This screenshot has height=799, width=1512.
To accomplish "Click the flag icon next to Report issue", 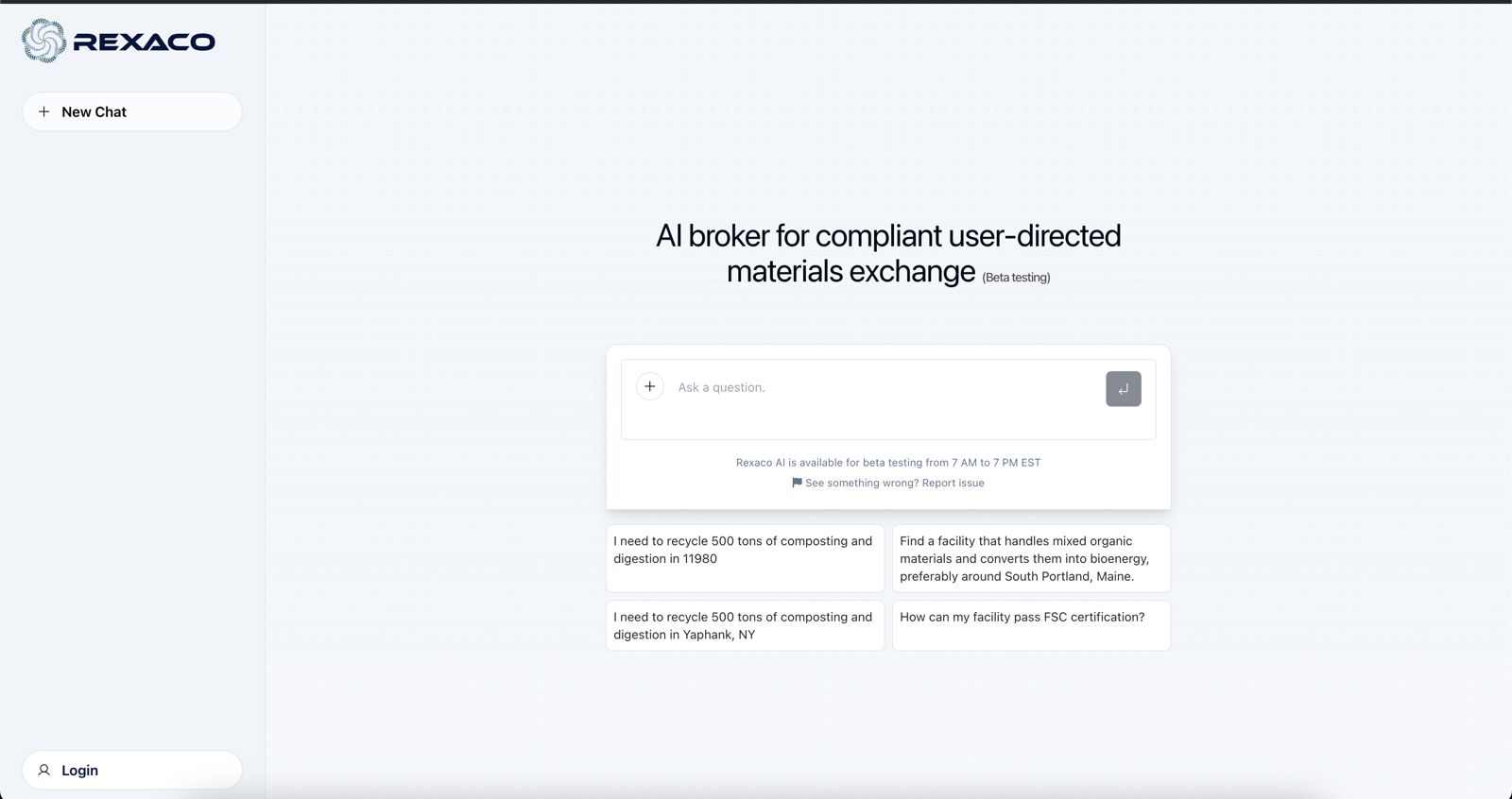I will tap(797, 483).
